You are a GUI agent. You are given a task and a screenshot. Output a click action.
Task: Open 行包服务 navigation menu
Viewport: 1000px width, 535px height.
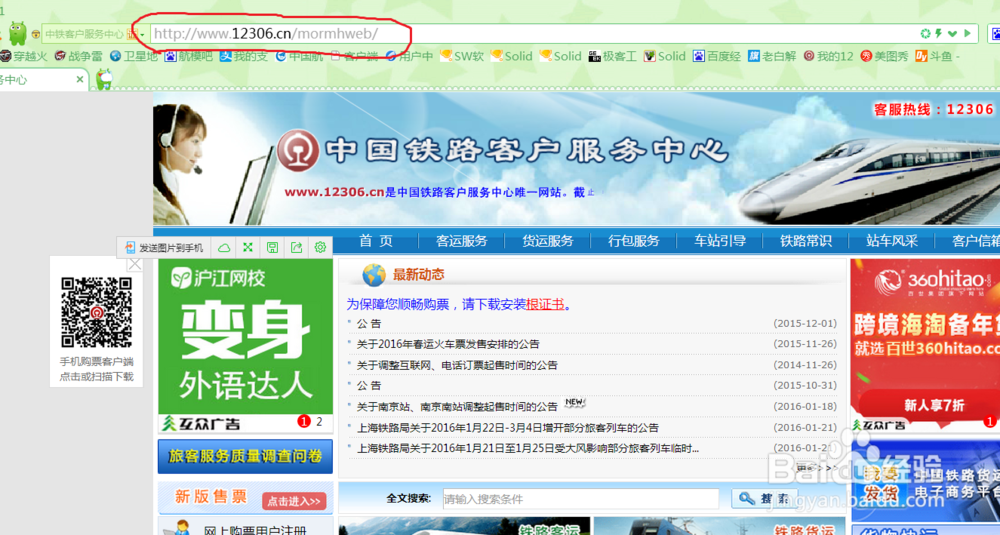tap(633, 241)
